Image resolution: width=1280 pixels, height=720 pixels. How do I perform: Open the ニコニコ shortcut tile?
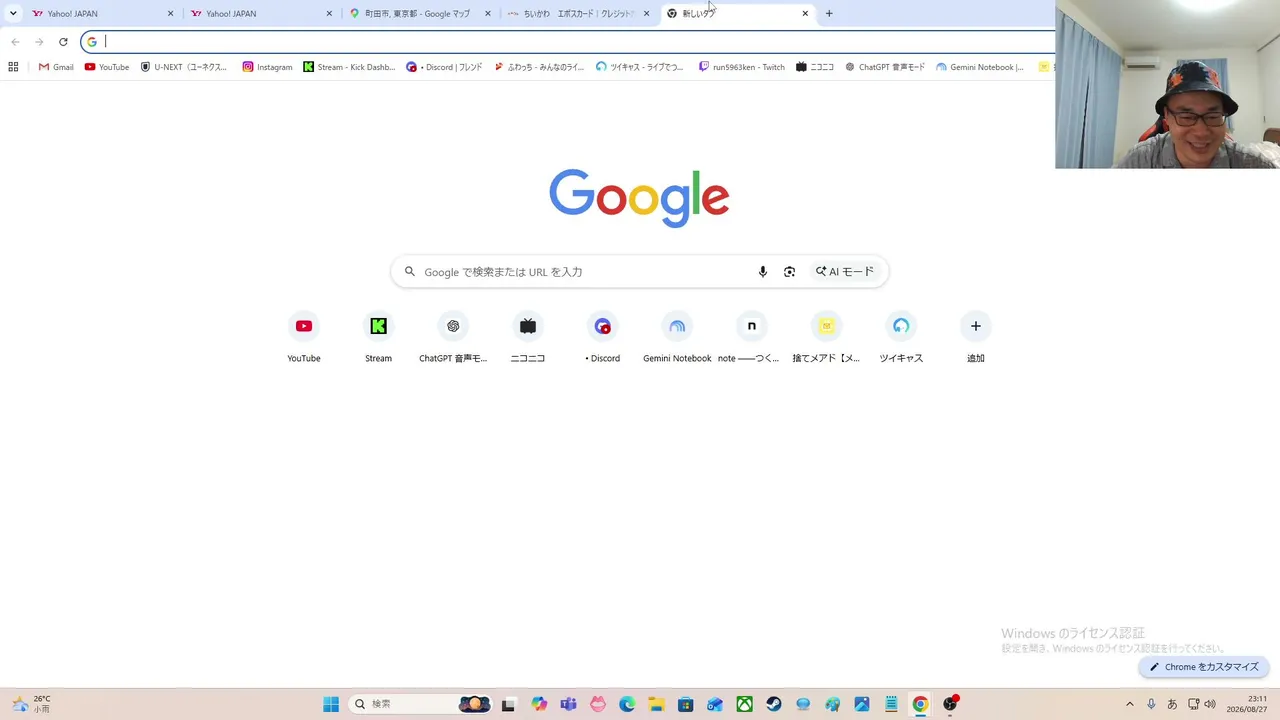coord(528,337)
